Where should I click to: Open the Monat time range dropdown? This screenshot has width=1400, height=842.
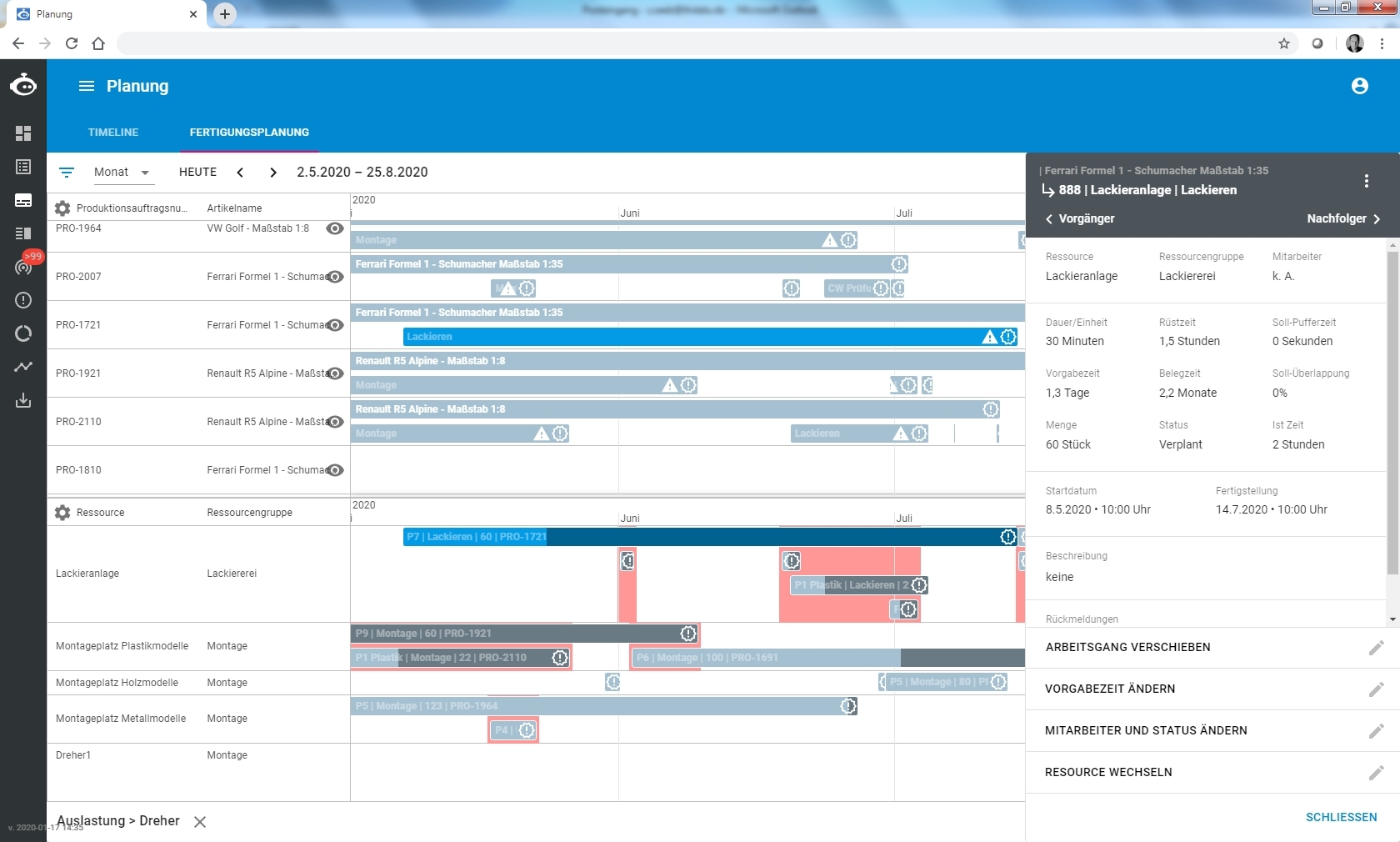click(122, 173)
